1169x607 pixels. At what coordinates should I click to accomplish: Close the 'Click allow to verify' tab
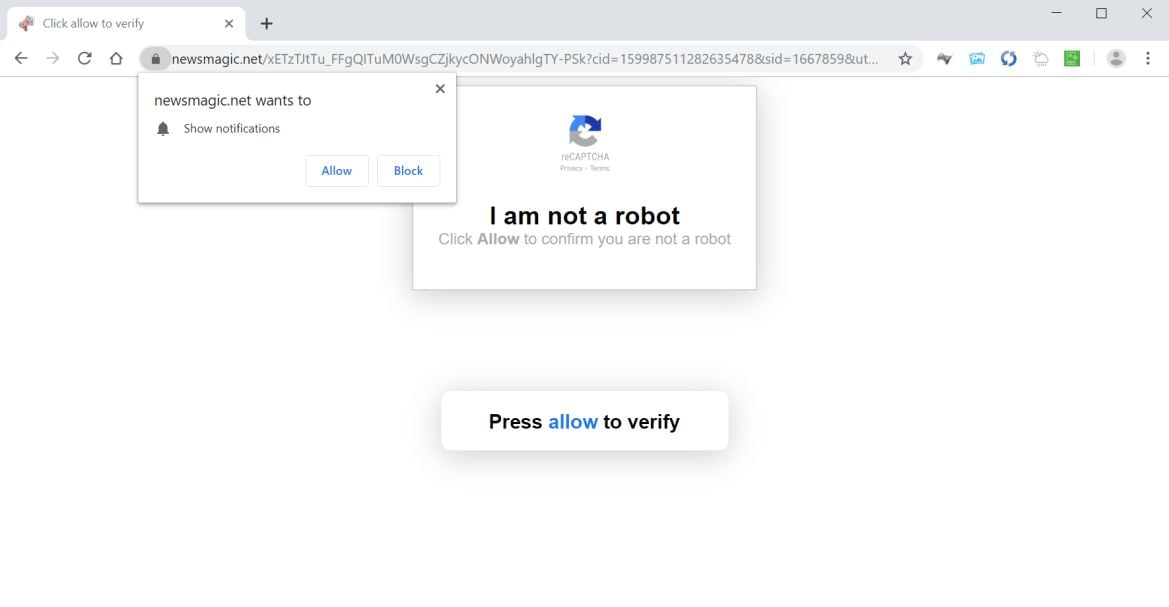point(229,24)
